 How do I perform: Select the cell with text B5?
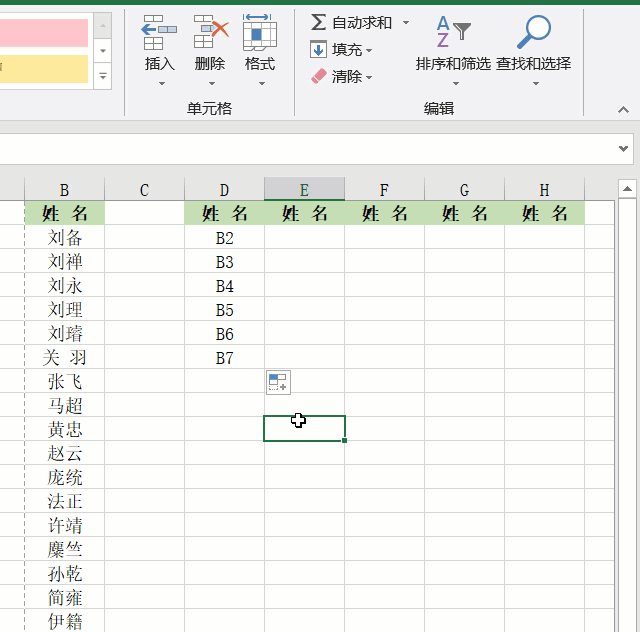click(224, 309)
